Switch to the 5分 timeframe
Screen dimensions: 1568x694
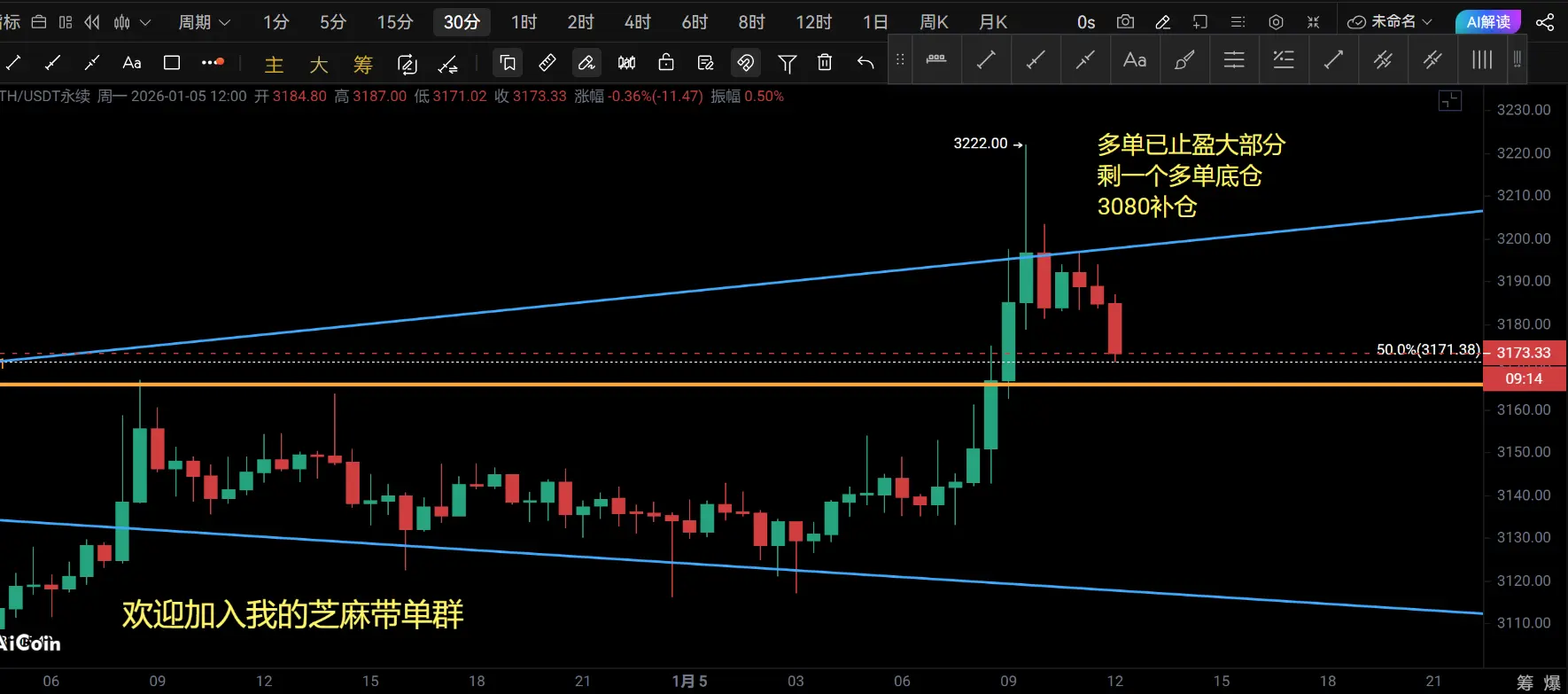333,22
